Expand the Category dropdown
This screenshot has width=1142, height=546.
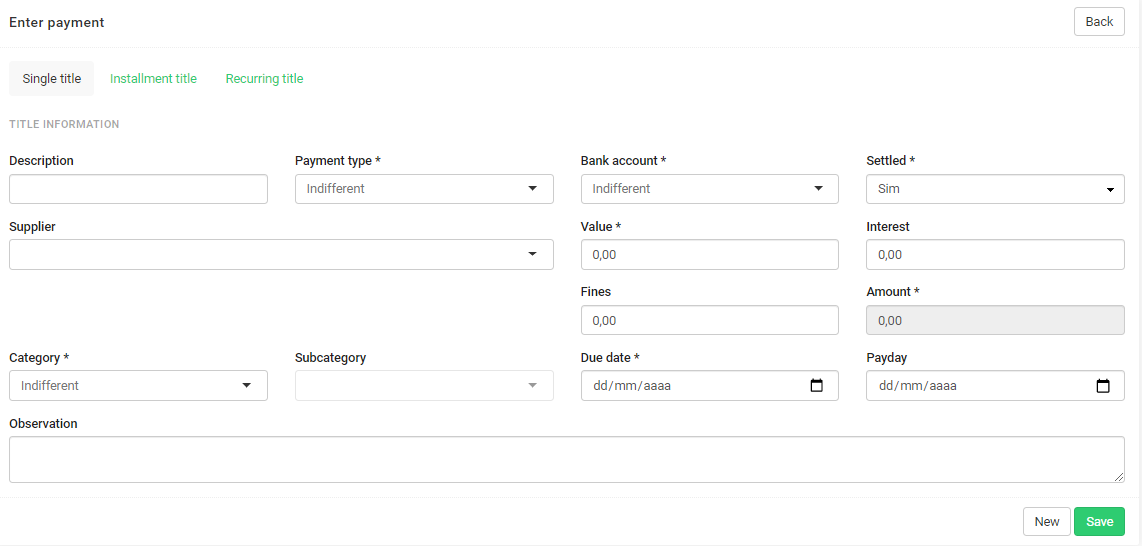138,386
